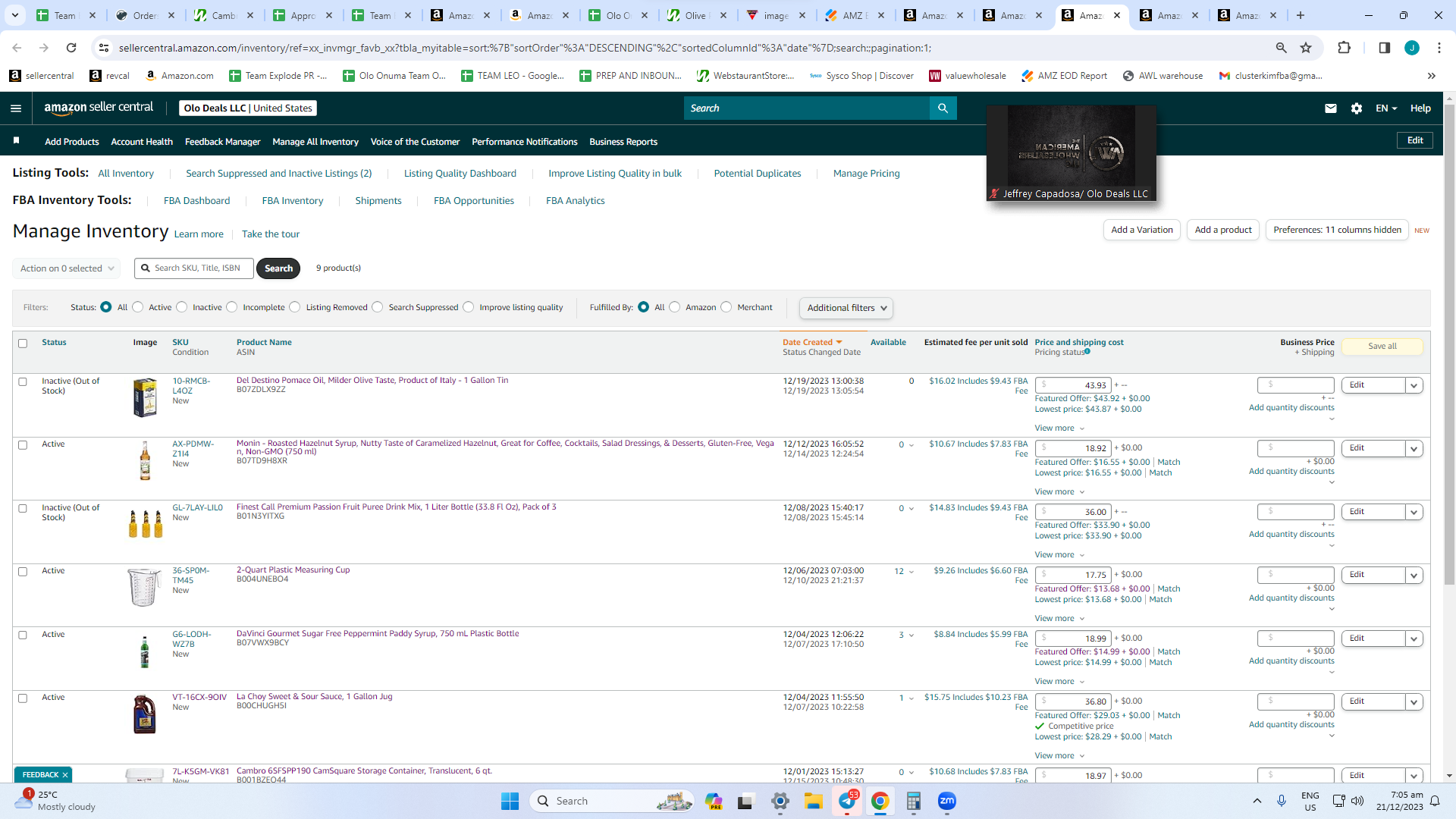Viewport: 1456px width, 819px height.
Task: Click the Add a Variation button
Action: pyautogui.click(x=1141, y=230)
